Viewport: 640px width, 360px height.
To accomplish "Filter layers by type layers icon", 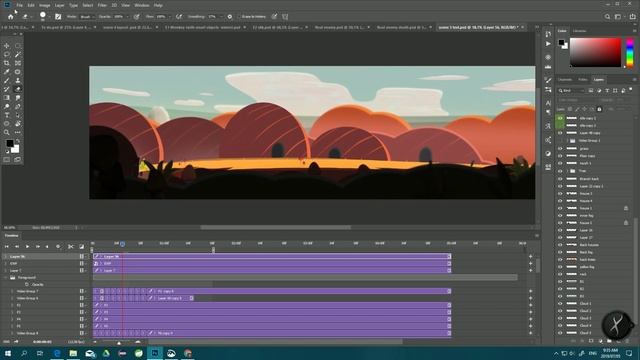I will click(607, 91).
